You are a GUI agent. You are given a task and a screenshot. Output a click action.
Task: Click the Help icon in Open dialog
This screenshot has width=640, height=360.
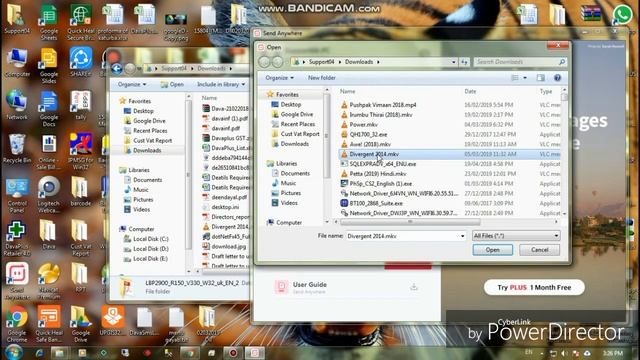(557, 78)
